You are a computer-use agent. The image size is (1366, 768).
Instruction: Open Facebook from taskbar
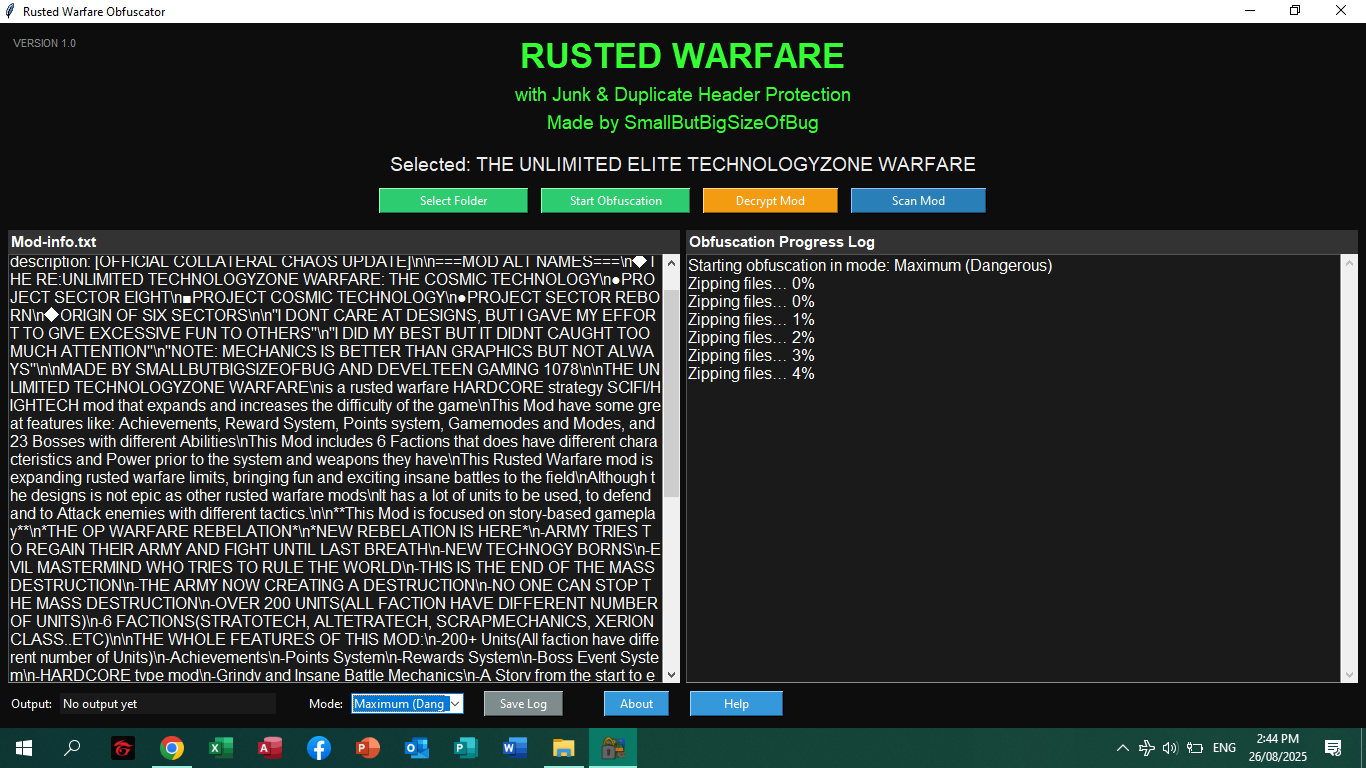tap(319, 748)
